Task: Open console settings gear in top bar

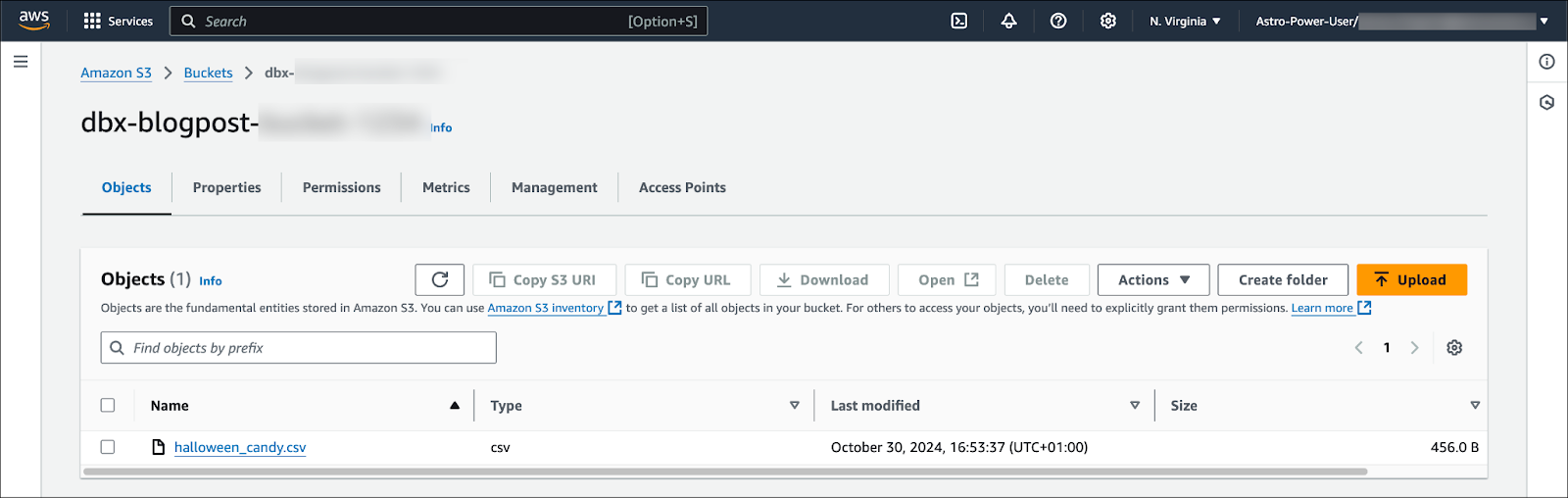Action: 1107,21
